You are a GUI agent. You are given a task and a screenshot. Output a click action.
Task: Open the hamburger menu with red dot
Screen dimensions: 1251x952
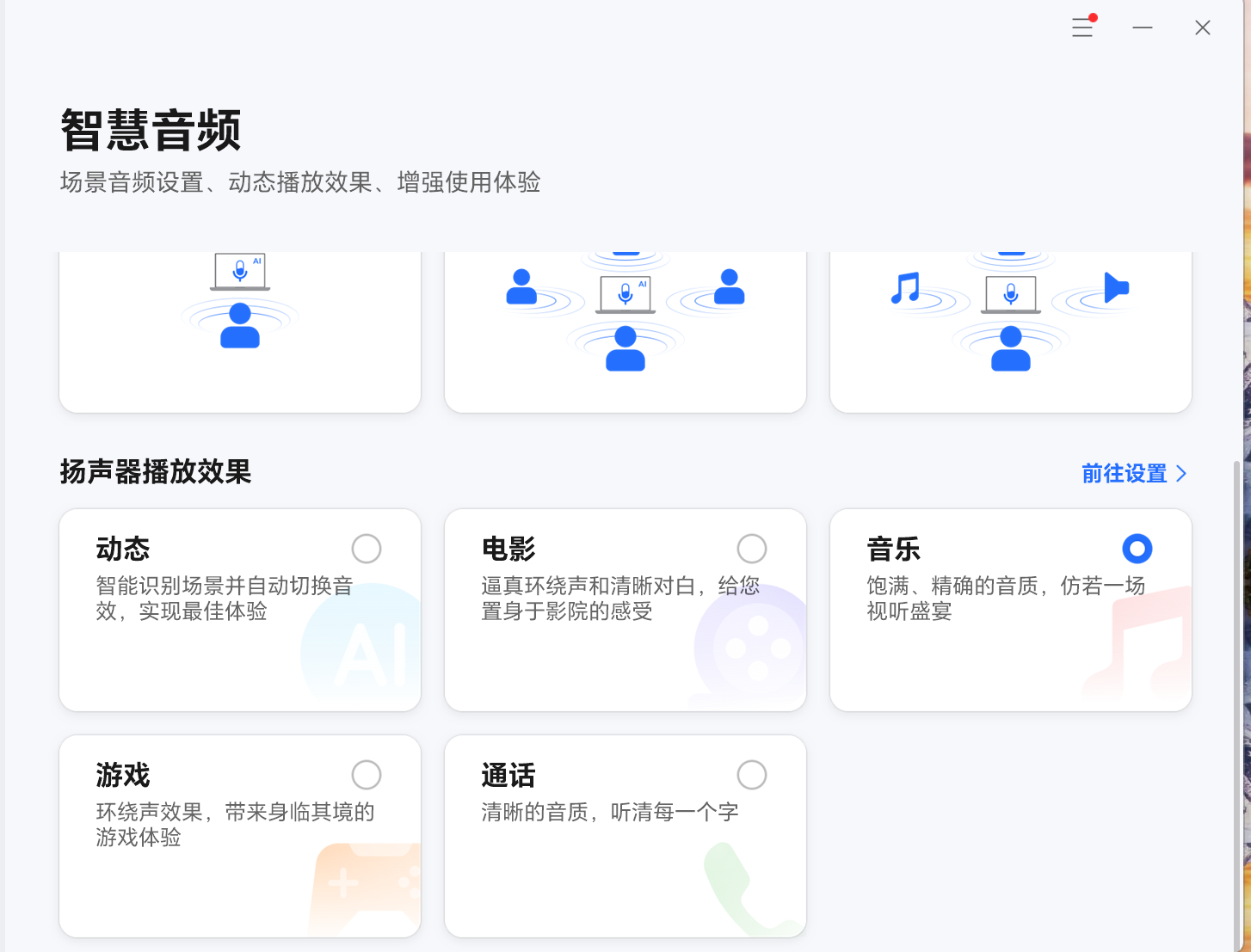[1083, 28]
